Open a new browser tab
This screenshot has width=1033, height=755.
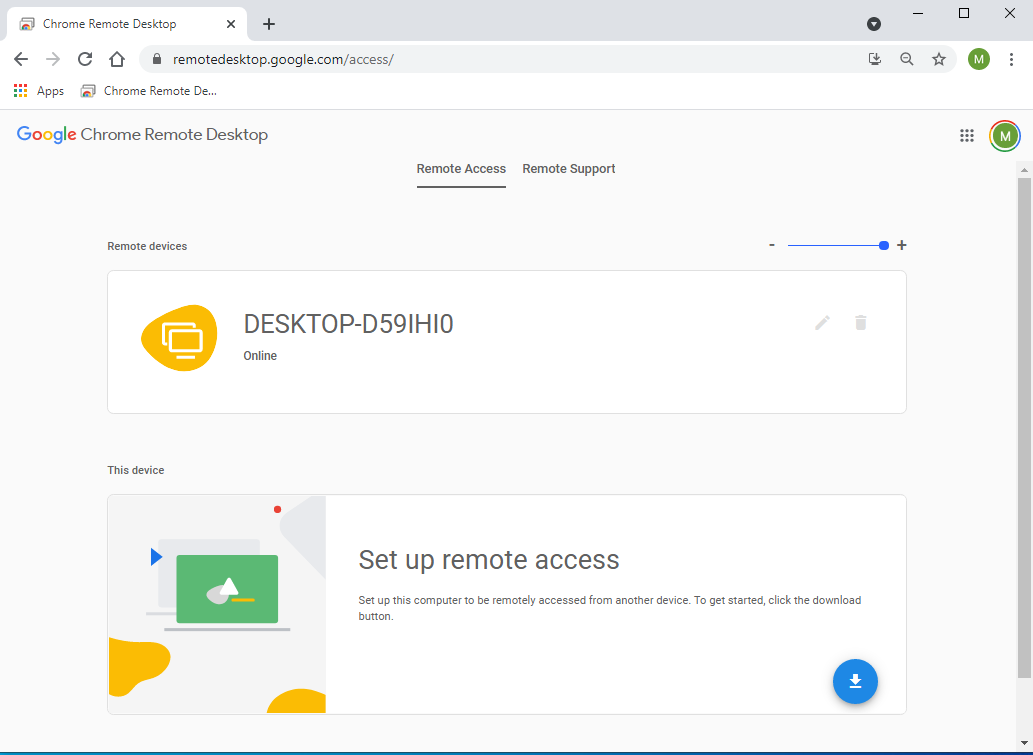(x=269, y=24)
